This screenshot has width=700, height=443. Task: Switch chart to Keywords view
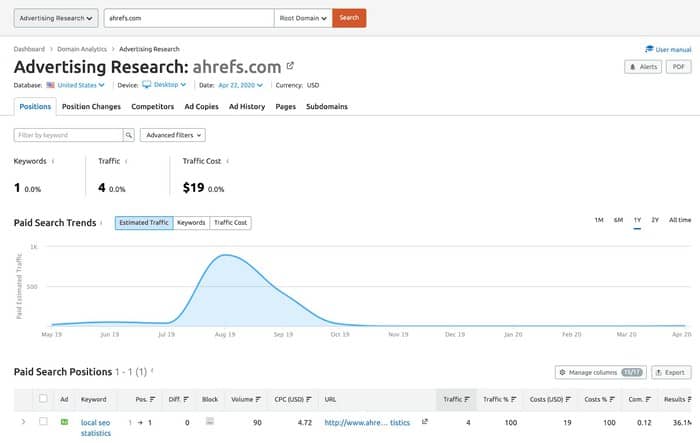(x=191, y=222)
